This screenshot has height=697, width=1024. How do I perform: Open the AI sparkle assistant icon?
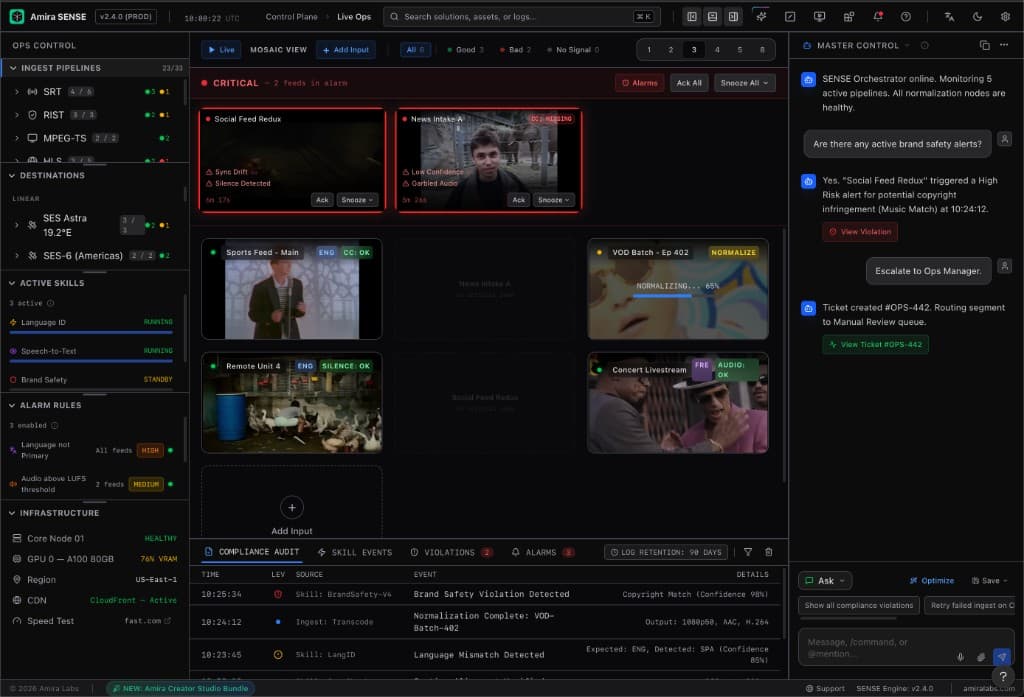(x=761, y=16)
